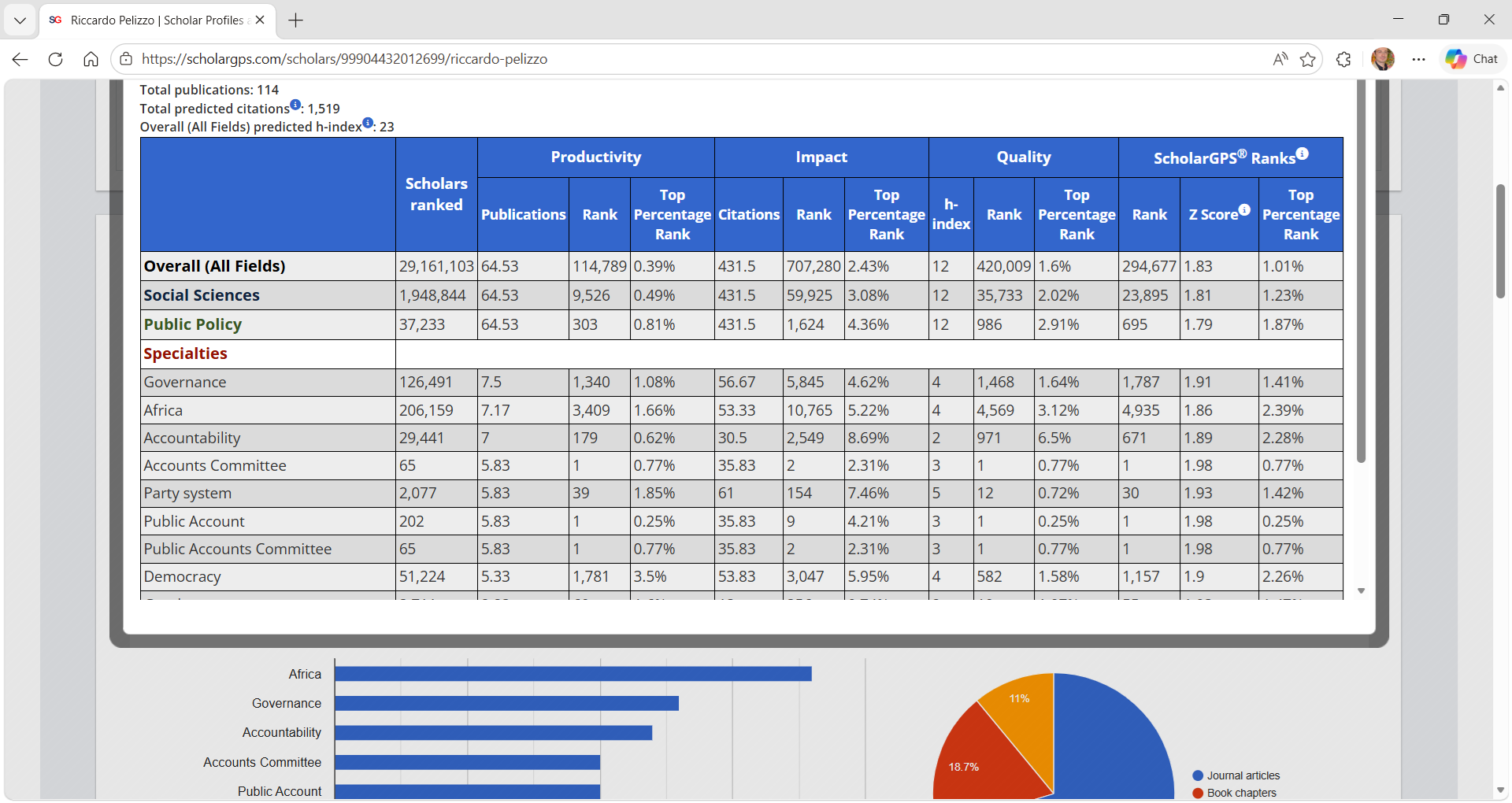Click the Z Score info icon
The height and width of the screenshot is (803, 1512).
click(1244, 209)
